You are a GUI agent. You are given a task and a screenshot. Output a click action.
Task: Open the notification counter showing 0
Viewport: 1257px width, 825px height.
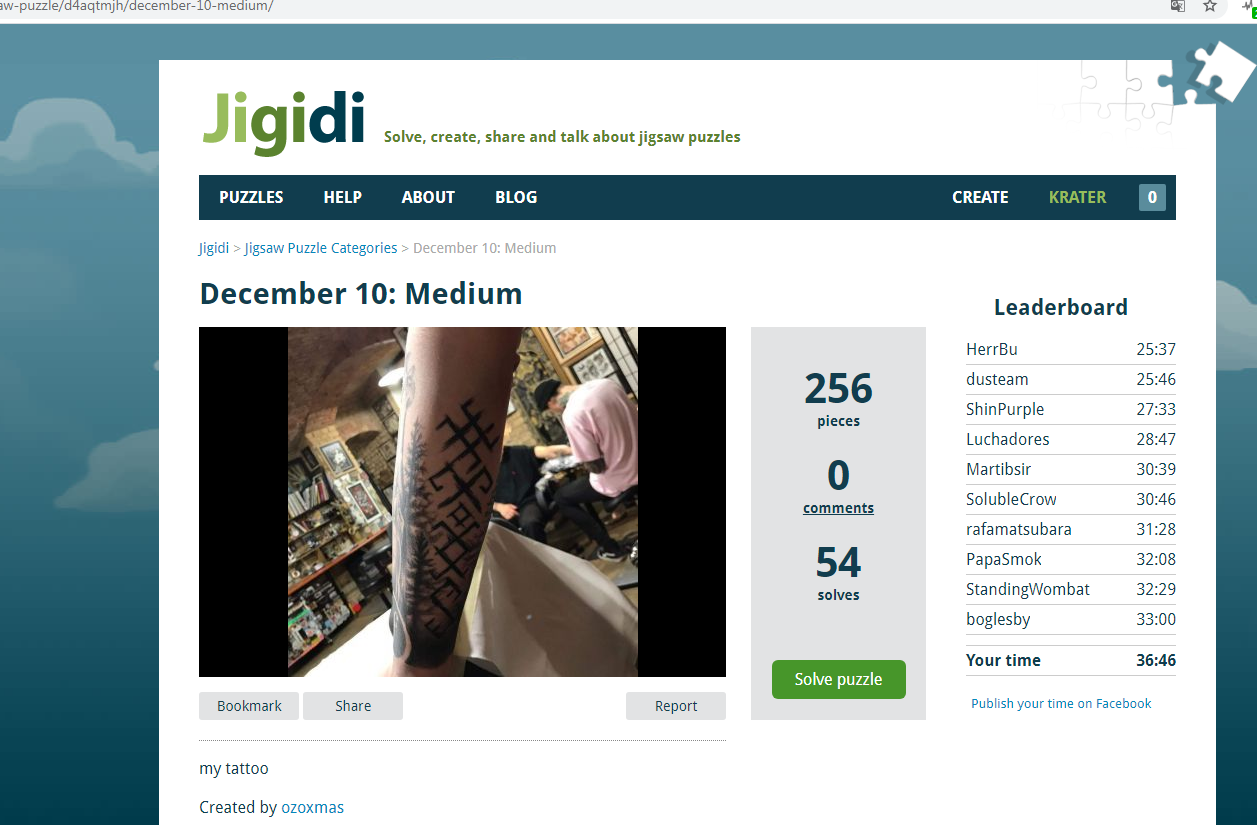tap(1152, 197)
